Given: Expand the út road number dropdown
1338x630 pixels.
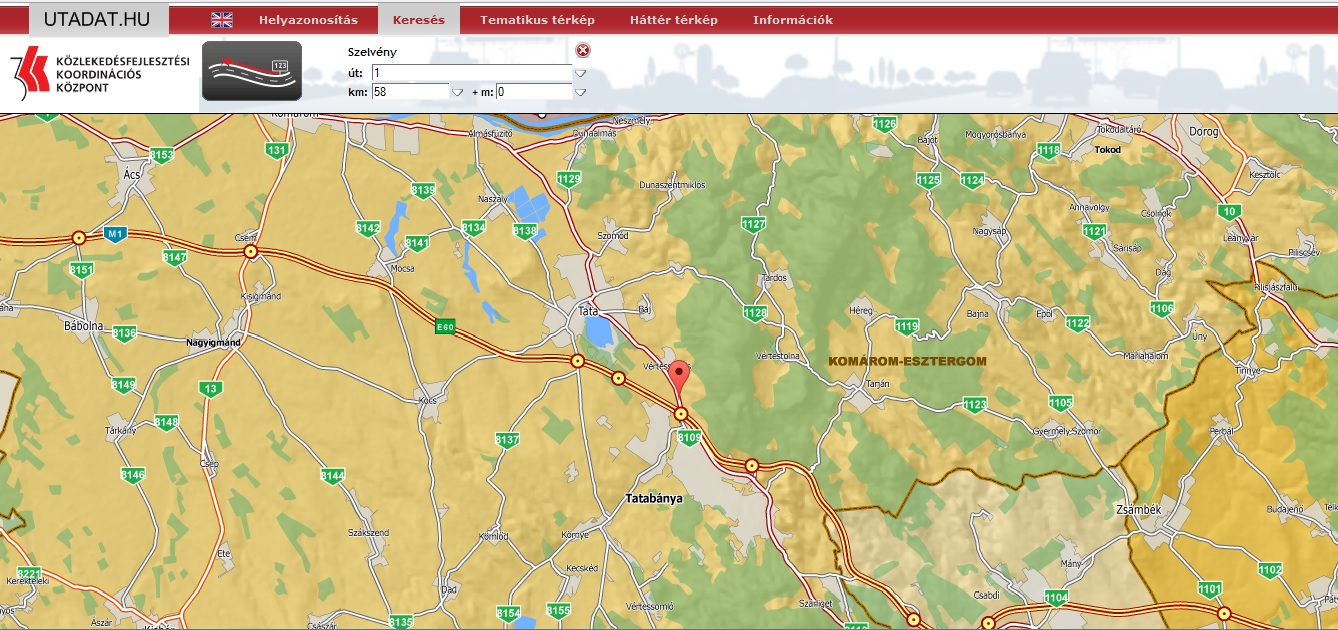Looking at the screenshot, I should click(x=580, y=73).
